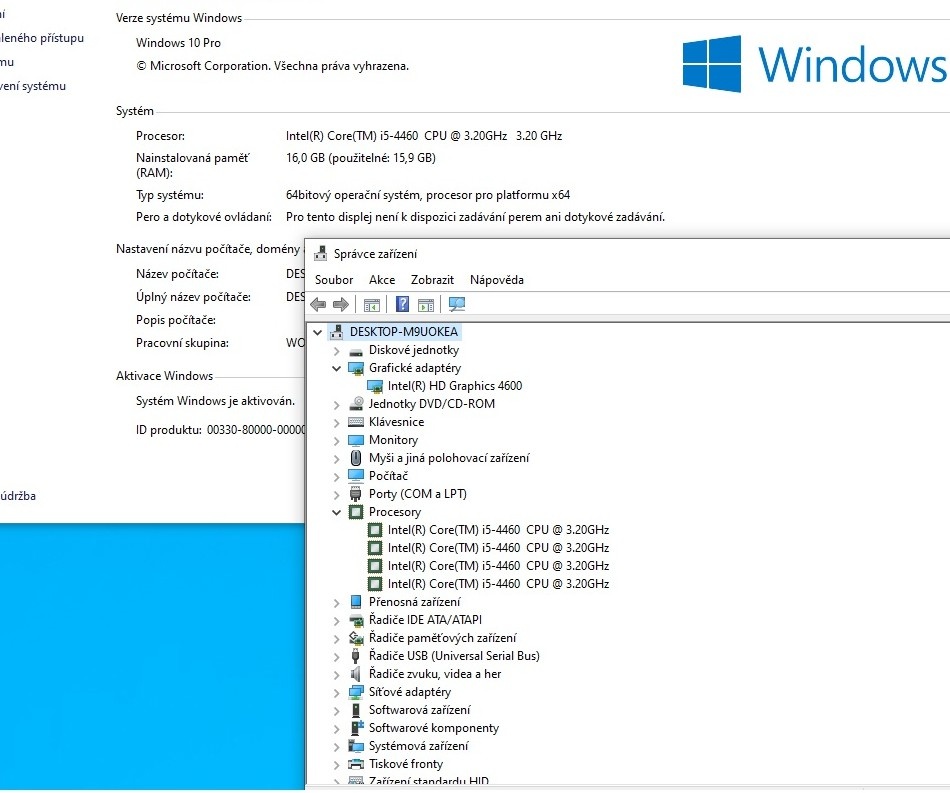Expand the Síťové adaptéry tree node
950x793 pixels.
point(337,692)
